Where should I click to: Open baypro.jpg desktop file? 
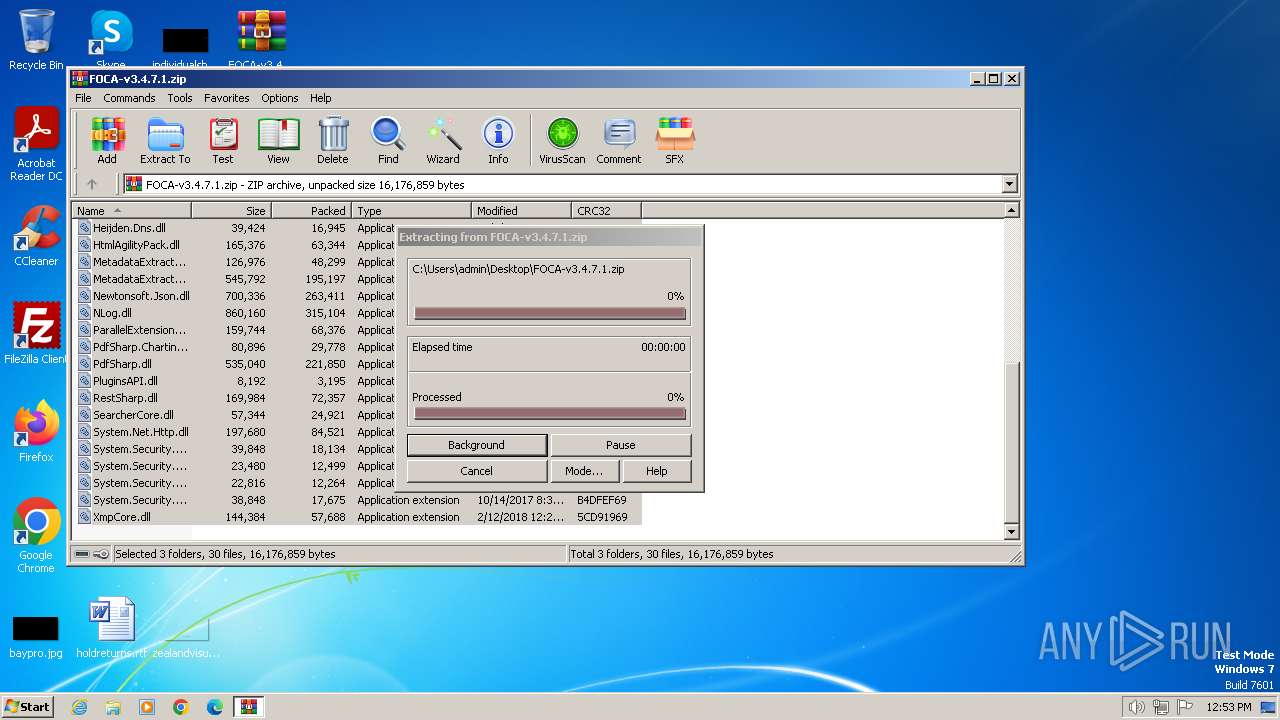pos(36,636)
